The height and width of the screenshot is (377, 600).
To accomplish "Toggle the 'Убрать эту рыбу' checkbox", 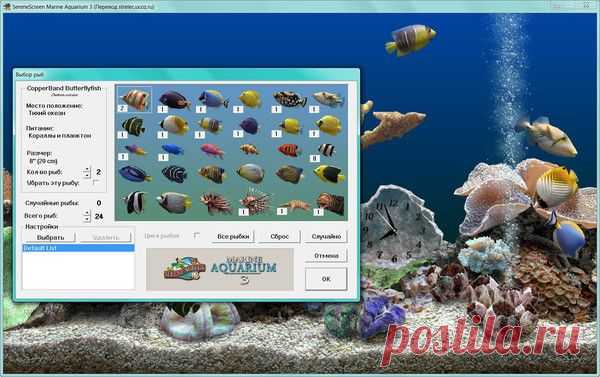I will tap(96, 183).
